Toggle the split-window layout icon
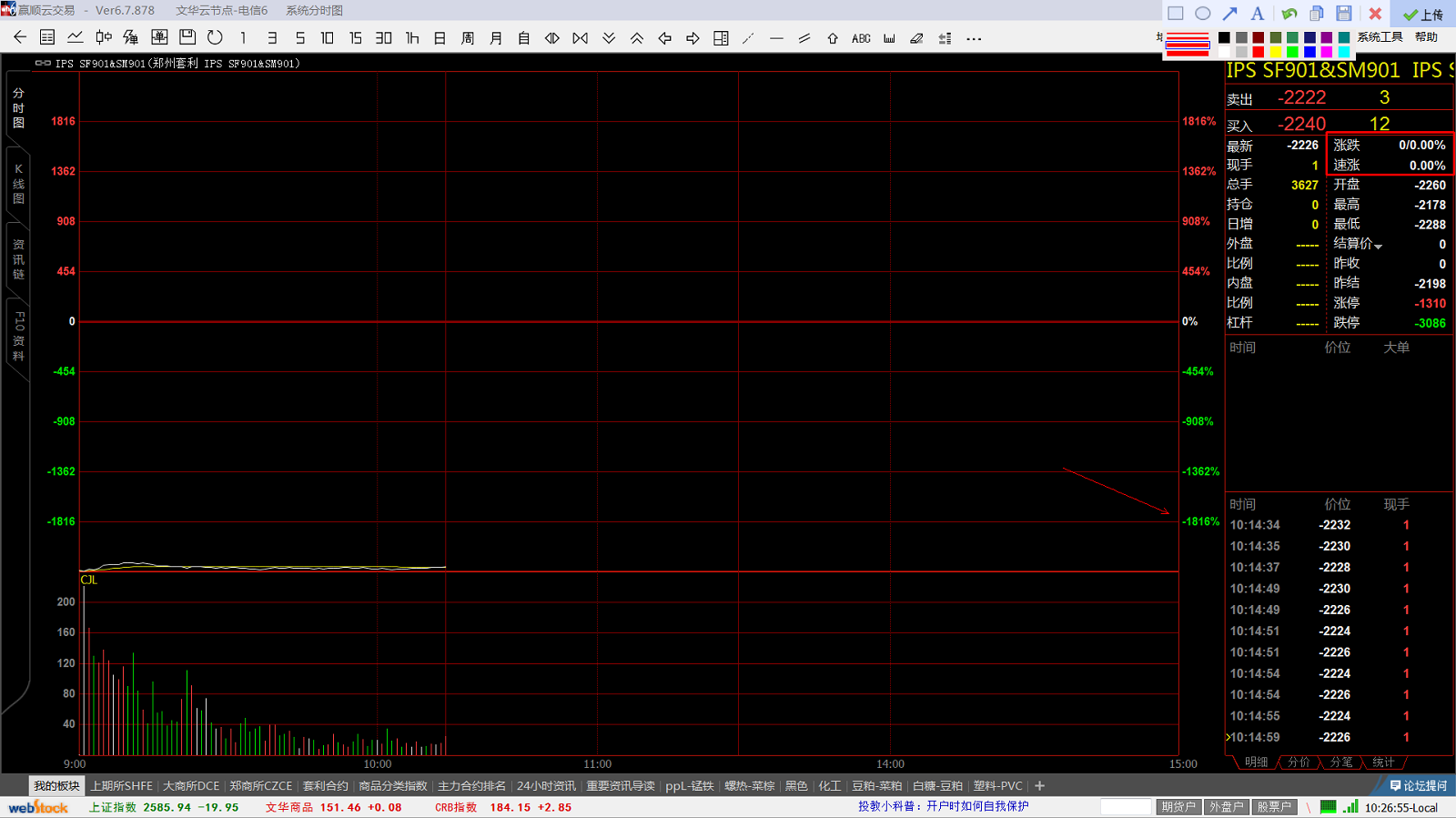This screenshot has height=818, width=1456. coord(721,38)
